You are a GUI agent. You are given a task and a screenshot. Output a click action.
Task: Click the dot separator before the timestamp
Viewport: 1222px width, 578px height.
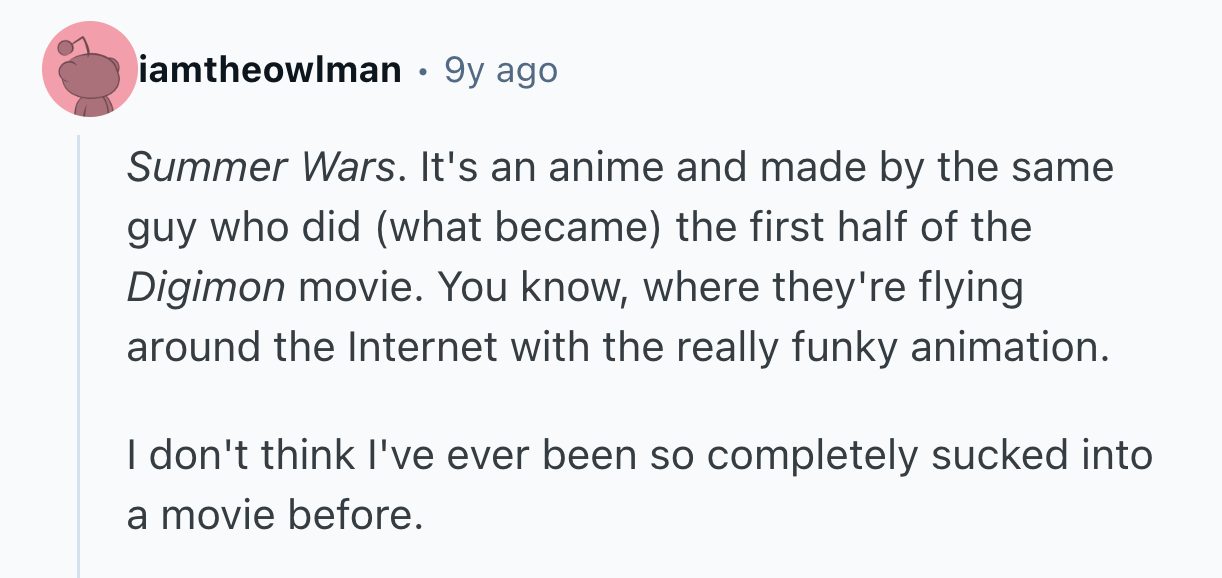click(424, 71)
